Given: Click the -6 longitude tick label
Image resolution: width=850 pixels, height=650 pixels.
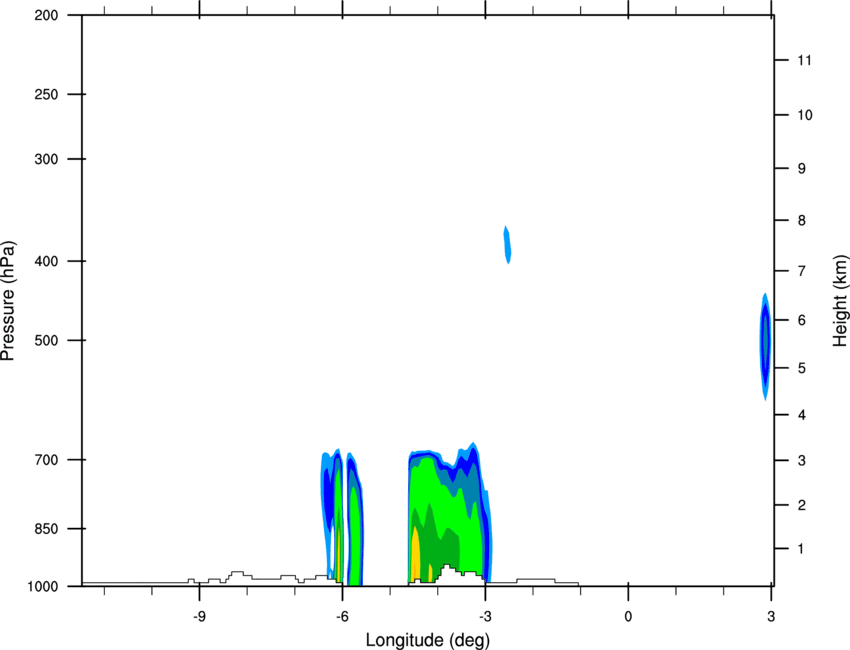Looking at the screenshot, I should point(342,617).
